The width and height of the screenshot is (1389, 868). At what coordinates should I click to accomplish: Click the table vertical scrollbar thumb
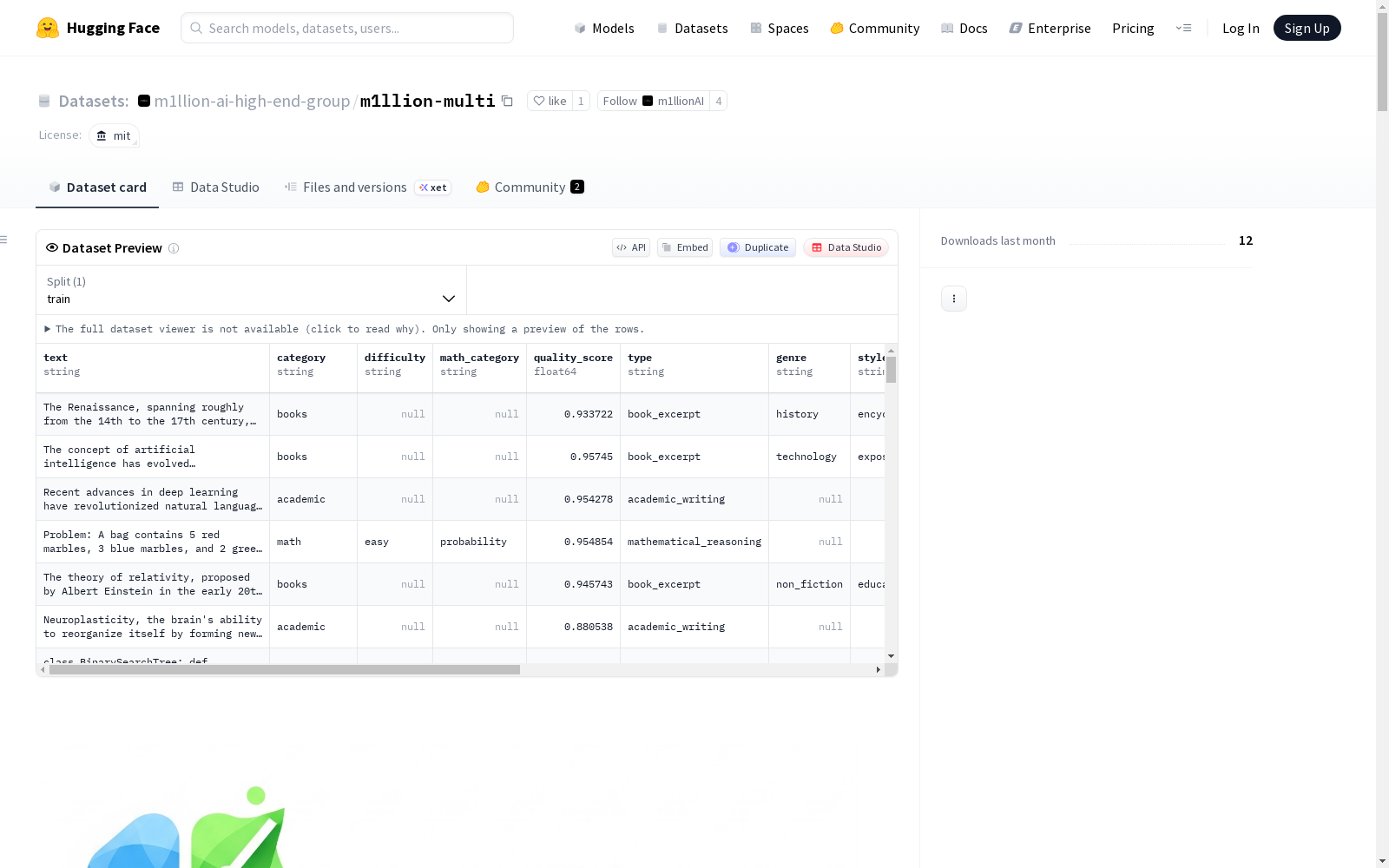tap(891, 369)
